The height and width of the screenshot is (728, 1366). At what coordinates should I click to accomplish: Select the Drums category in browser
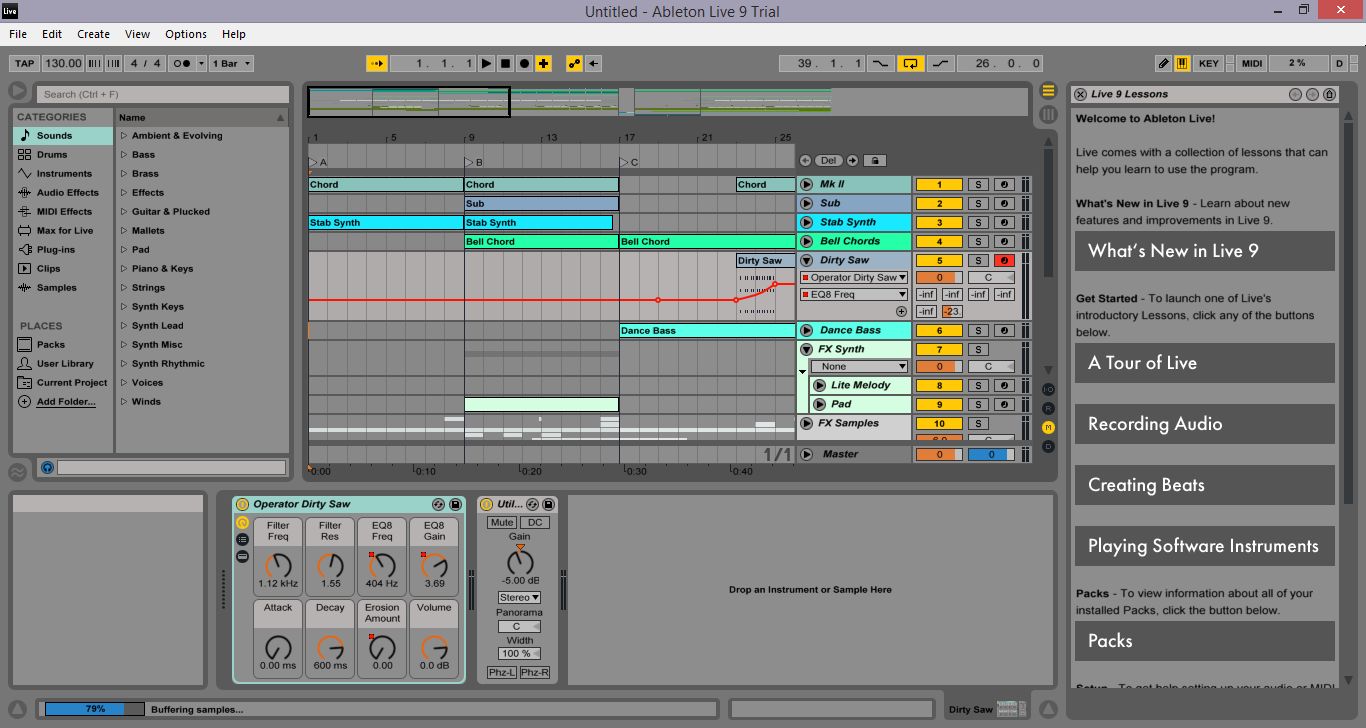[x=63, y=155]
